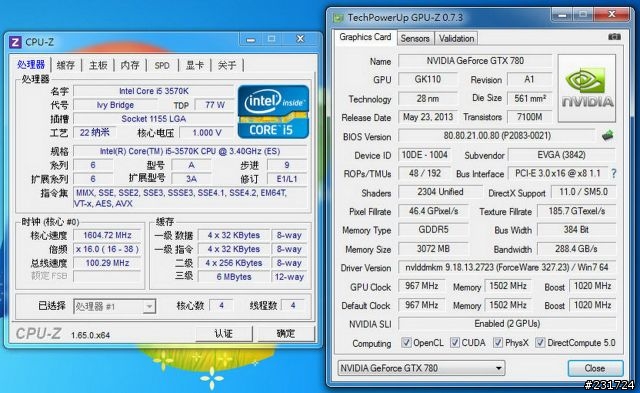Screen dimensions: 640x393
Task: Click the Device ID value 10DE - 1004
Action: point(424,155)
